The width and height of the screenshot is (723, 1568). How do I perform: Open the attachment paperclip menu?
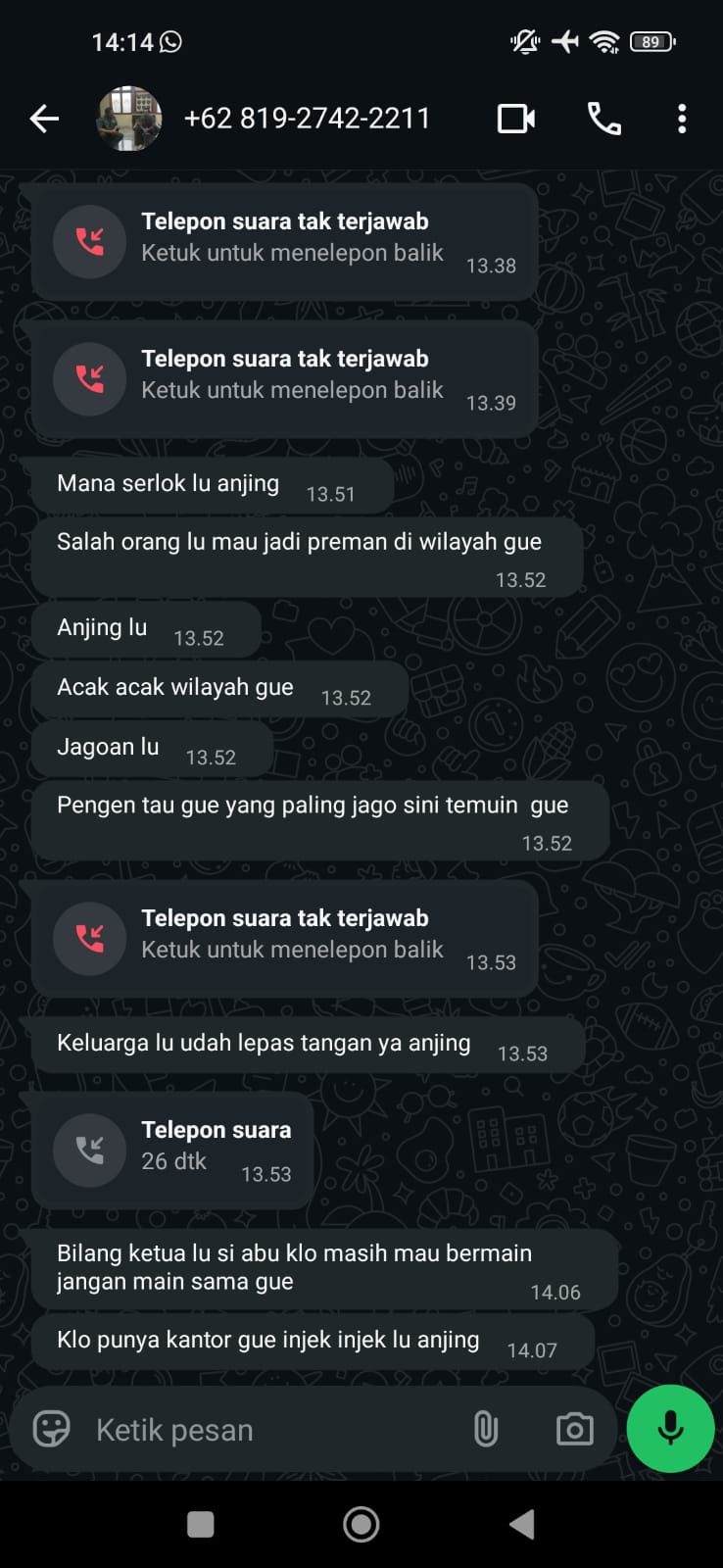[486, 1429]
